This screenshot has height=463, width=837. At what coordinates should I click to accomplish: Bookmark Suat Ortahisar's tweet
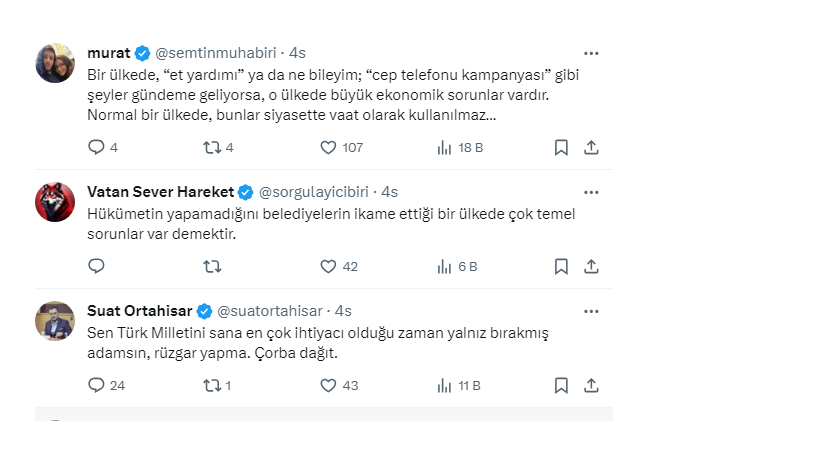pos(561,385)
